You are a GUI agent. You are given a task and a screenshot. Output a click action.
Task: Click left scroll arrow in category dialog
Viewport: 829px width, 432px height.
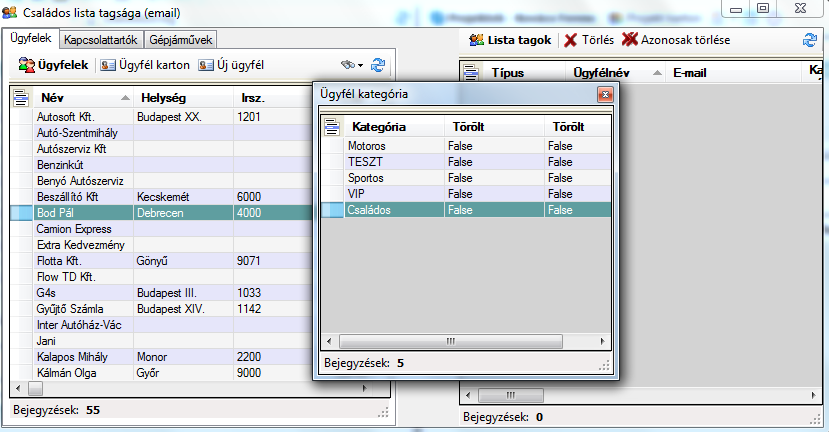[x=329, y=342]
